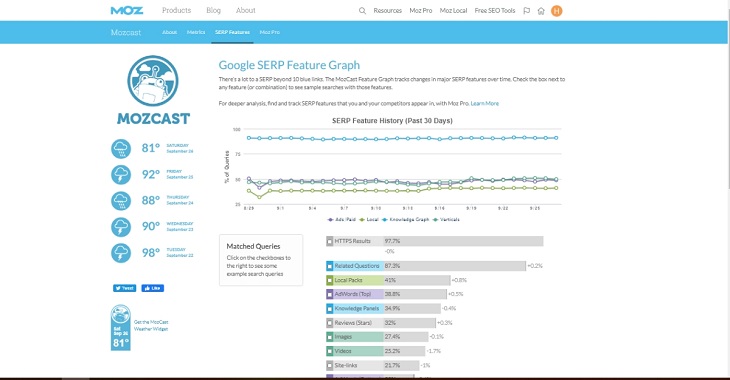Viewport: 730px width, 380px height.
Task: Click the Tweet share button
Action: point(124,288)
